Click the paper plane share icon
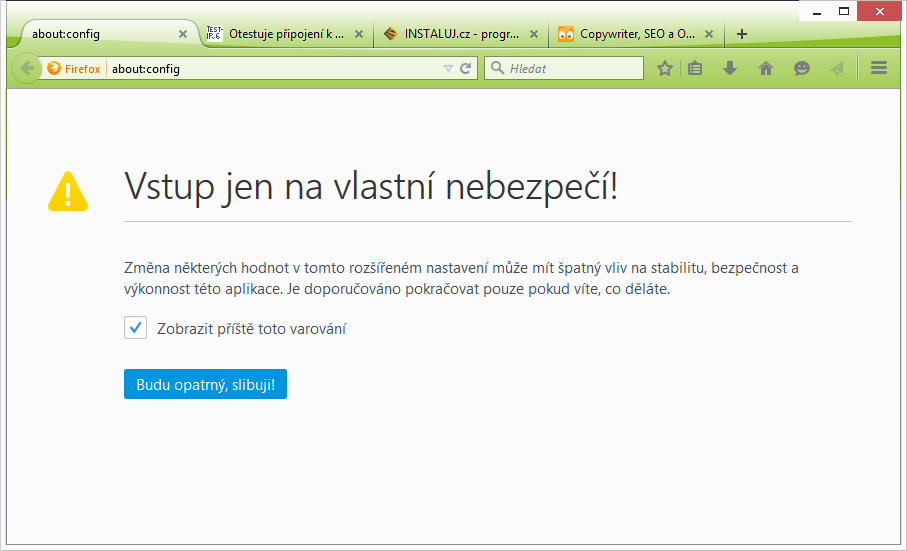907x551 pixels. tap(836, 68)
